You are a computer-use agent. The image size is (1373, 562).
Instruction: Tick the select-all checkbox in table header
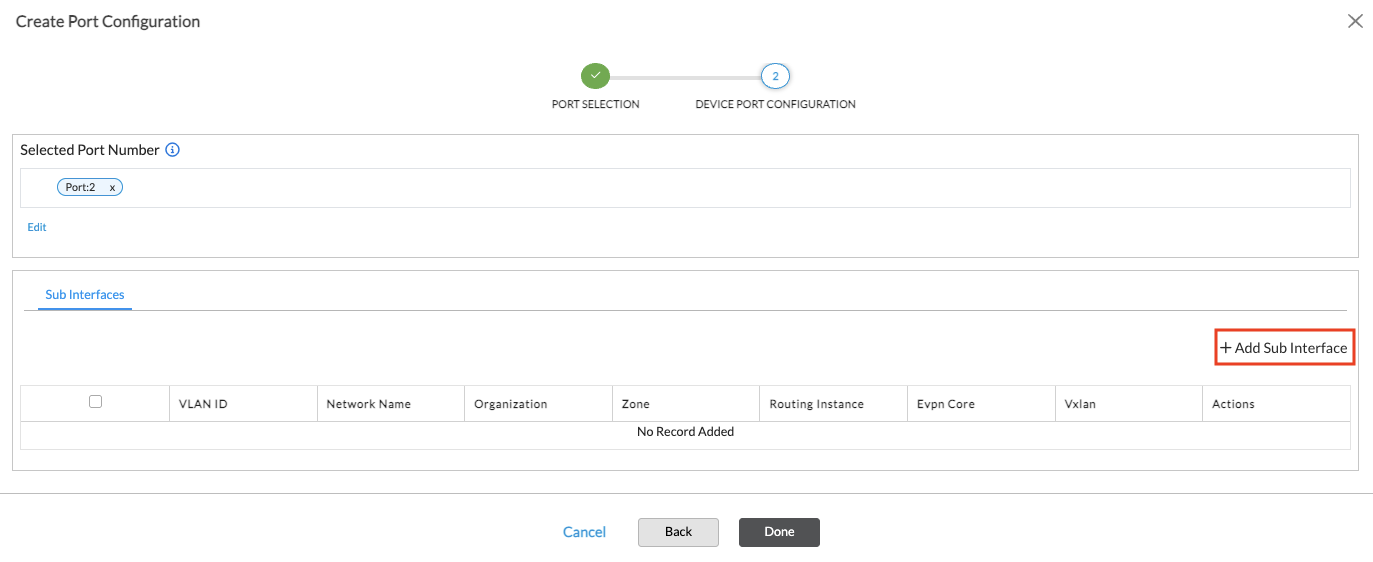95,402
